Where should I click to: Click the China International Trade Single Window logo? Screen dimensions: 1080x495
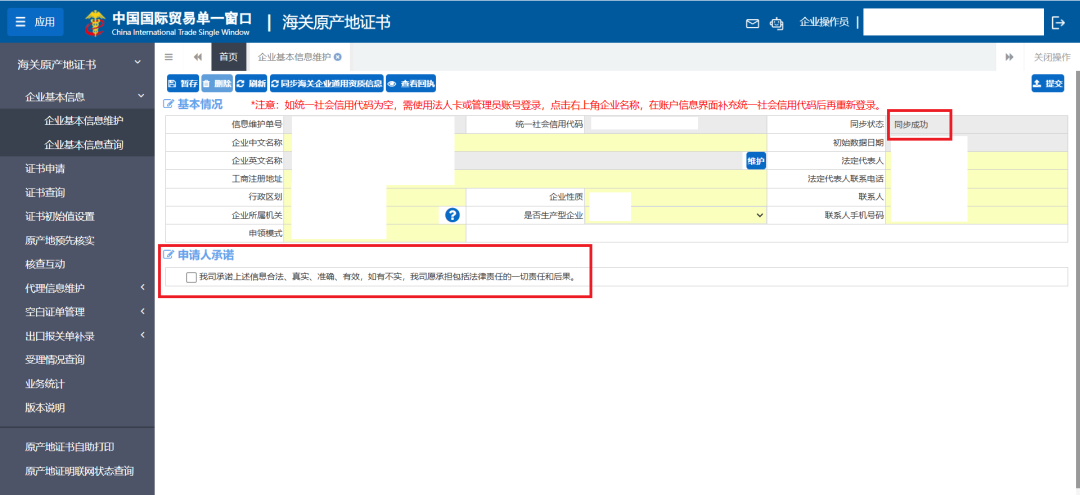[x=168, y=23]
